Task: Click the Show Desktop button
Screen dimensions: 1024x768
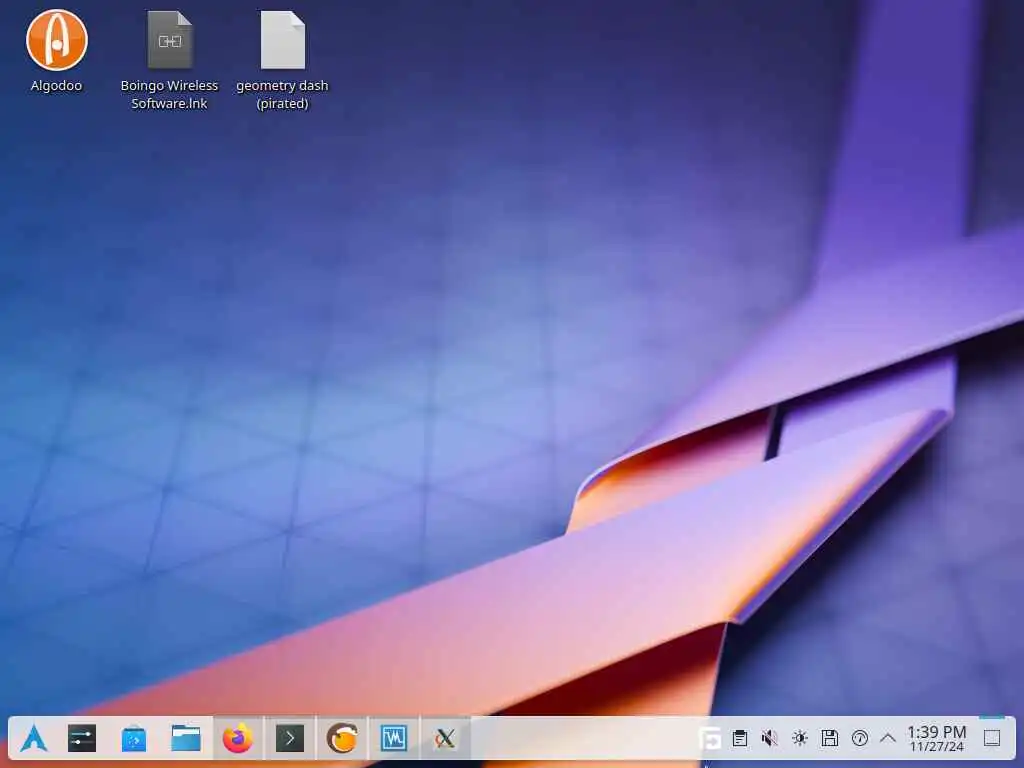Action: (992, 739)
